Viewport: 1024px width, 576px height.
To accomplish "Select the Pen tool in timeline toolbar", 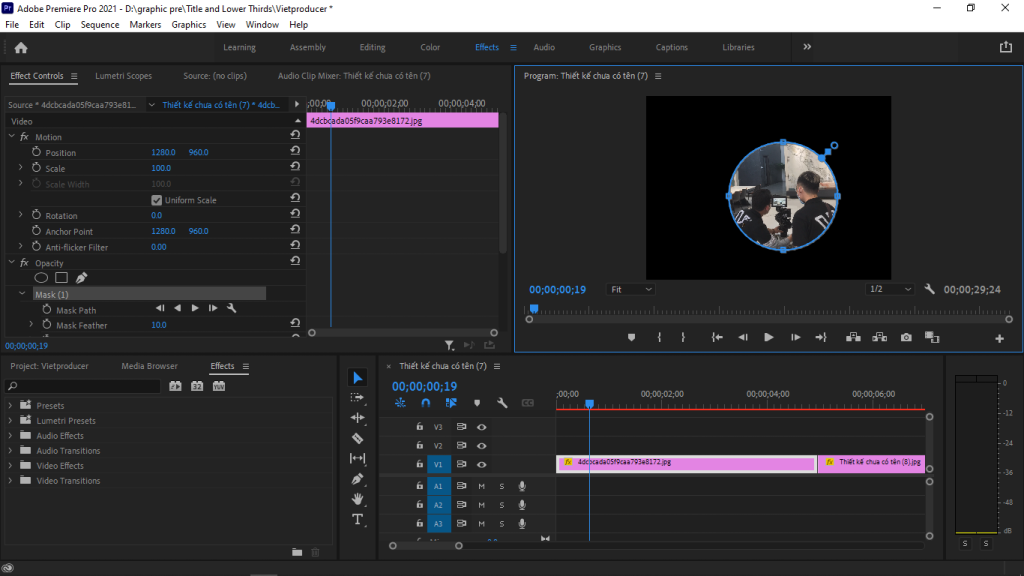I will [x=358, y=479].
